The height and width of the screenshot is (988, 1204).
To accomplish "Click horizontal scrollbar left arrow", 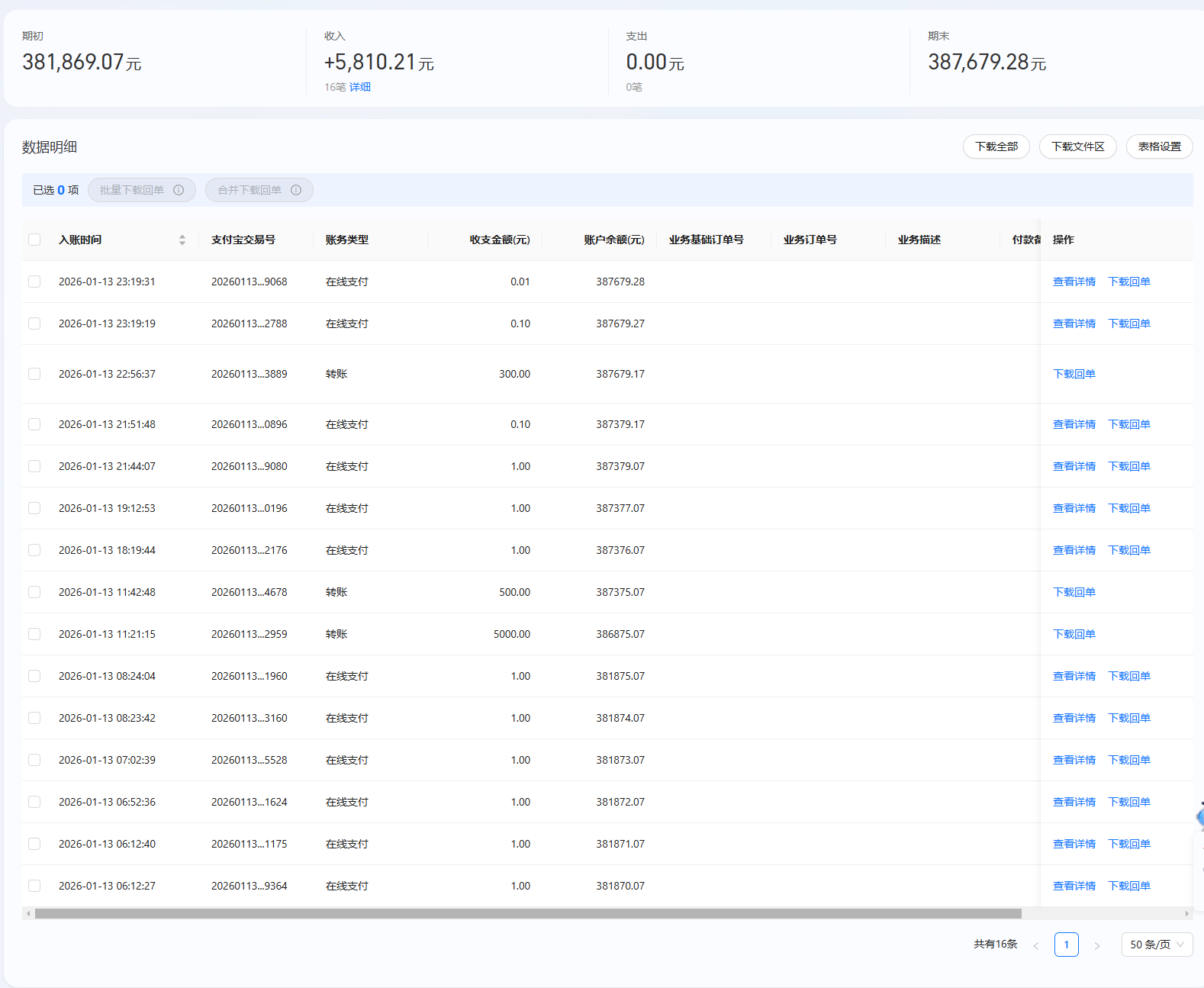I will (x=28, y=913).
